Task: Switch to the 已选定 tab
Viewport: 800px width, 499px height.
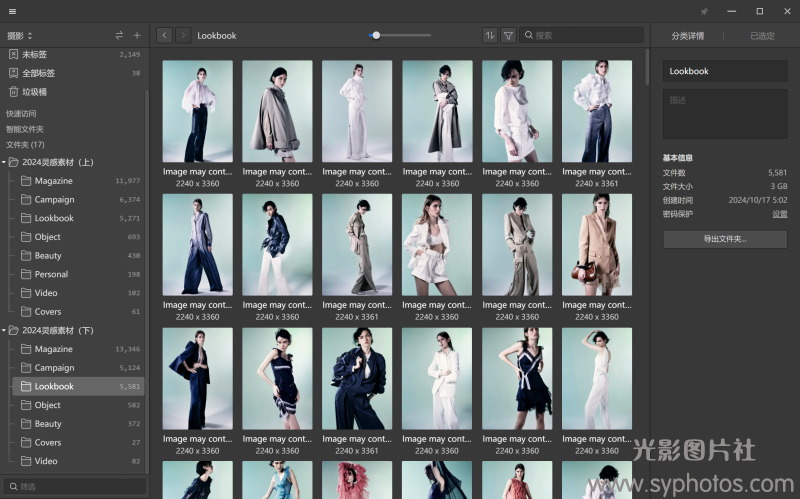Action: [762, 36]
